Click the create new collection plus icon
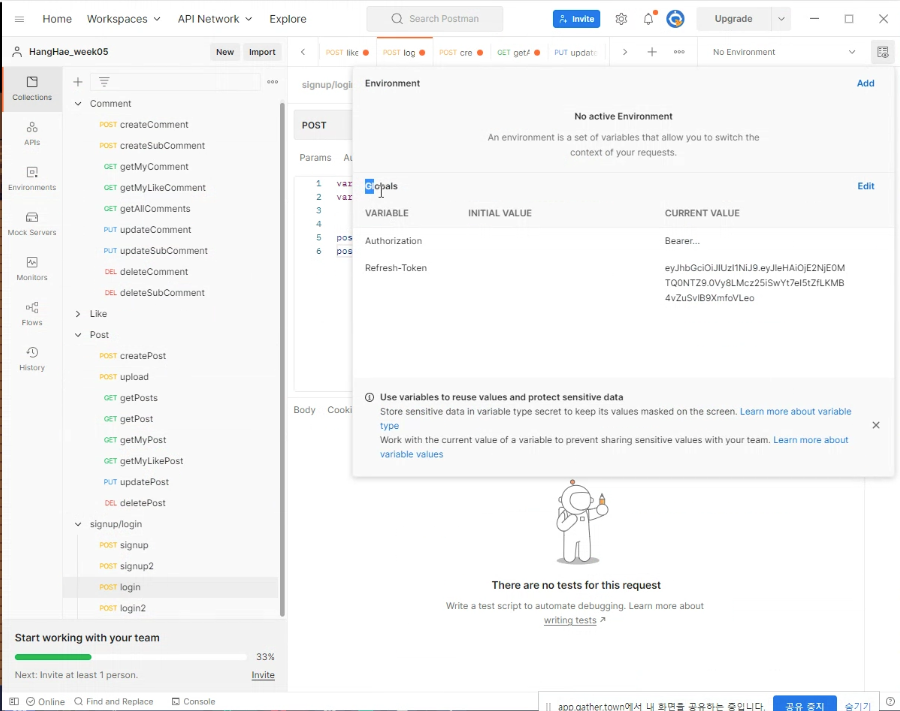The width and height of the screenshot is (900, 711). tap(78, 82)
